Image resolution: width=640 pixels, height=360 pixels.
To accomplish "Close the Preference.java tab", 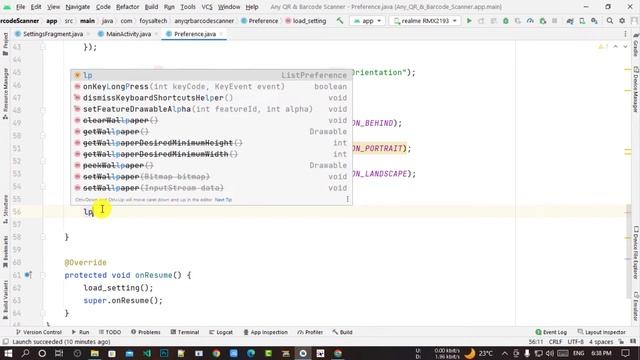I will [221, 34].
